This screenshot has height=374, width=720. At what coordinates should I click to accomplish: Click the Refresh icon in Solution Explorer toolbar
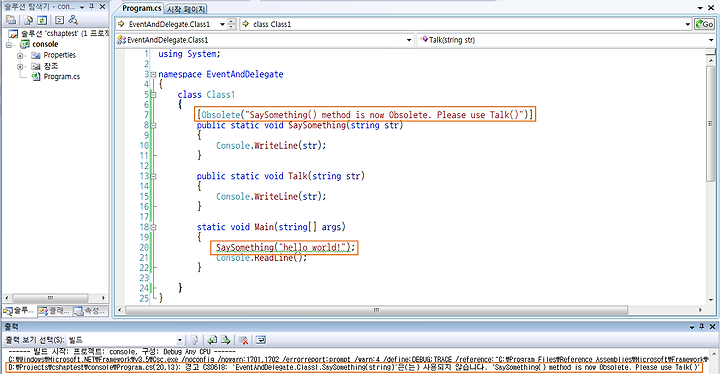tap(42, 20)
